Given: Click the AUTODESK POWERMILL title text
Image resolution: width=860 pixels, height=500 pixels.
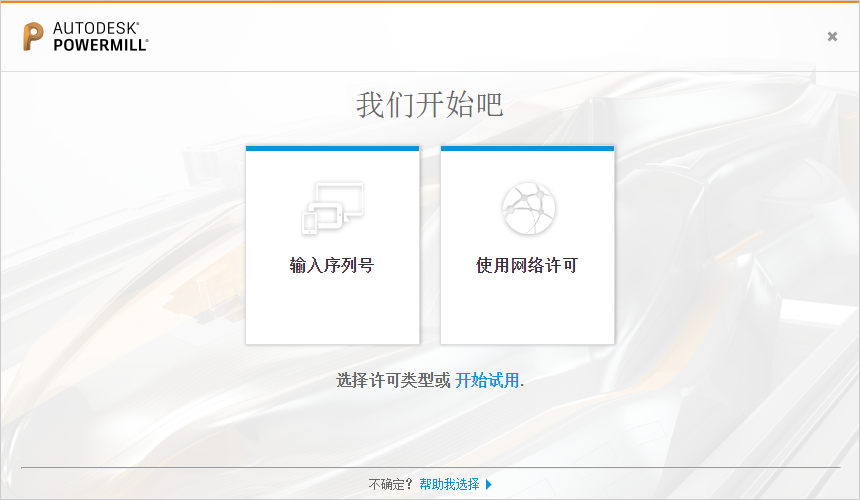Looking at the screenshot, I should click(101, 37).
